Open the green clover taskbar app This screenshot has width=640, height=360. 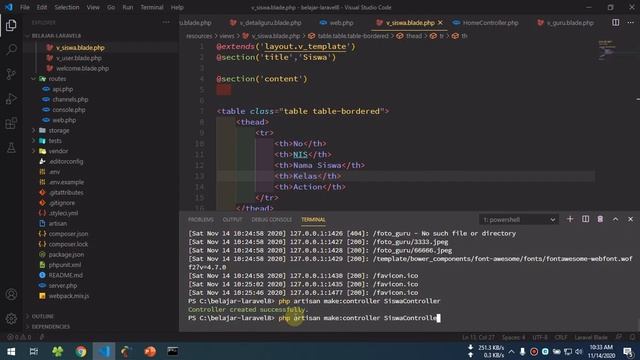(58, 351)
